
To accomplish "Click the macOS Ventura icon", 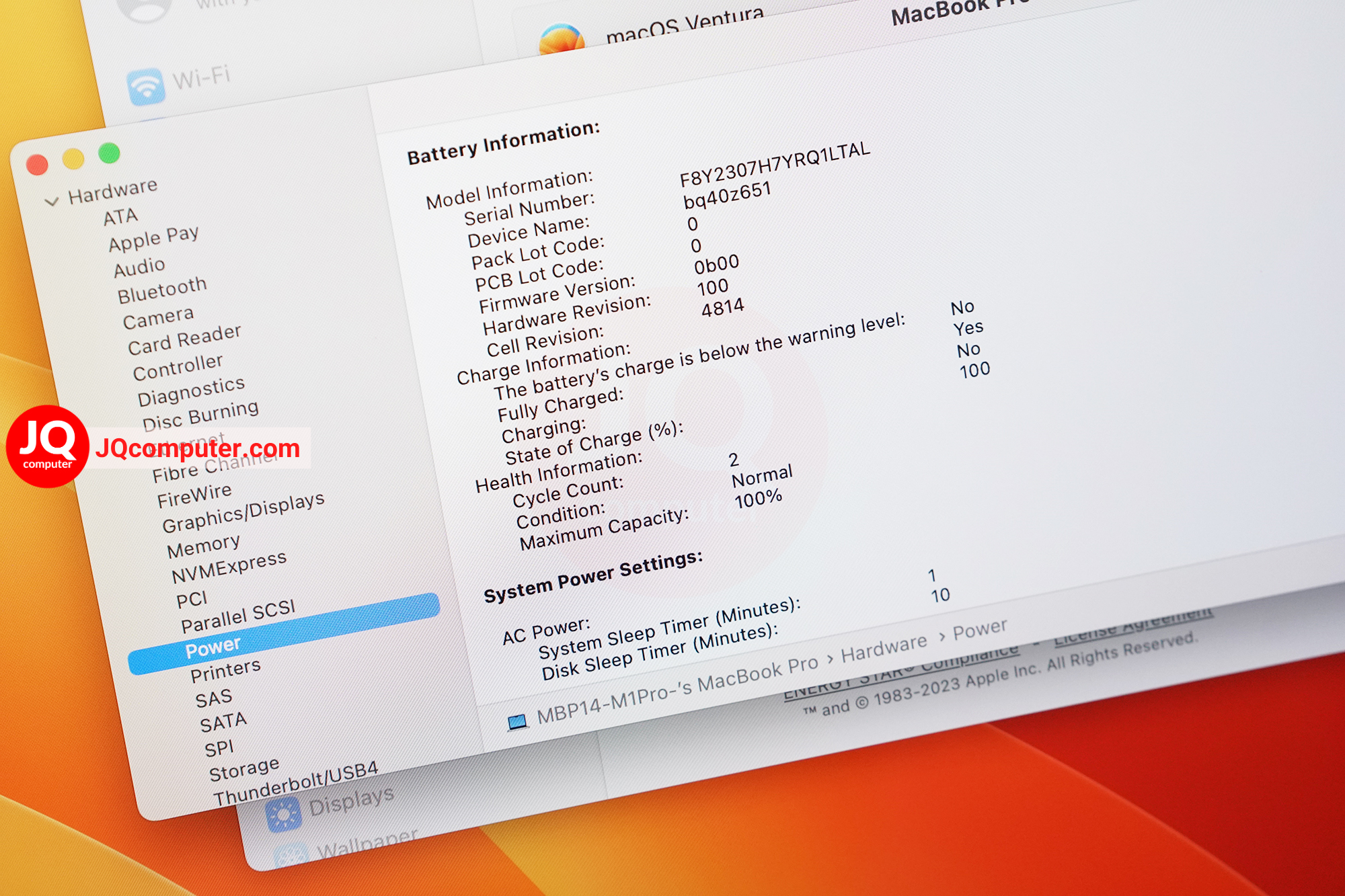I will click(x=562, y=40).
